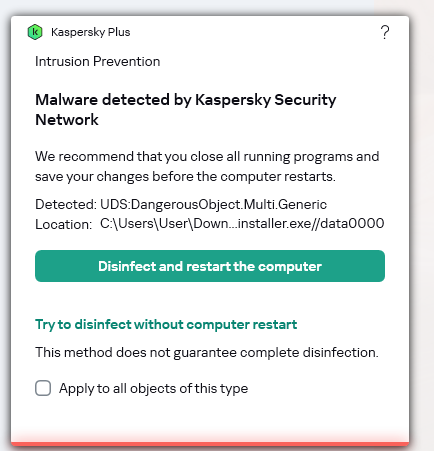Screen dimensions: 434x451
Task: Open help via the question mark icon
Action: point(385,32)
